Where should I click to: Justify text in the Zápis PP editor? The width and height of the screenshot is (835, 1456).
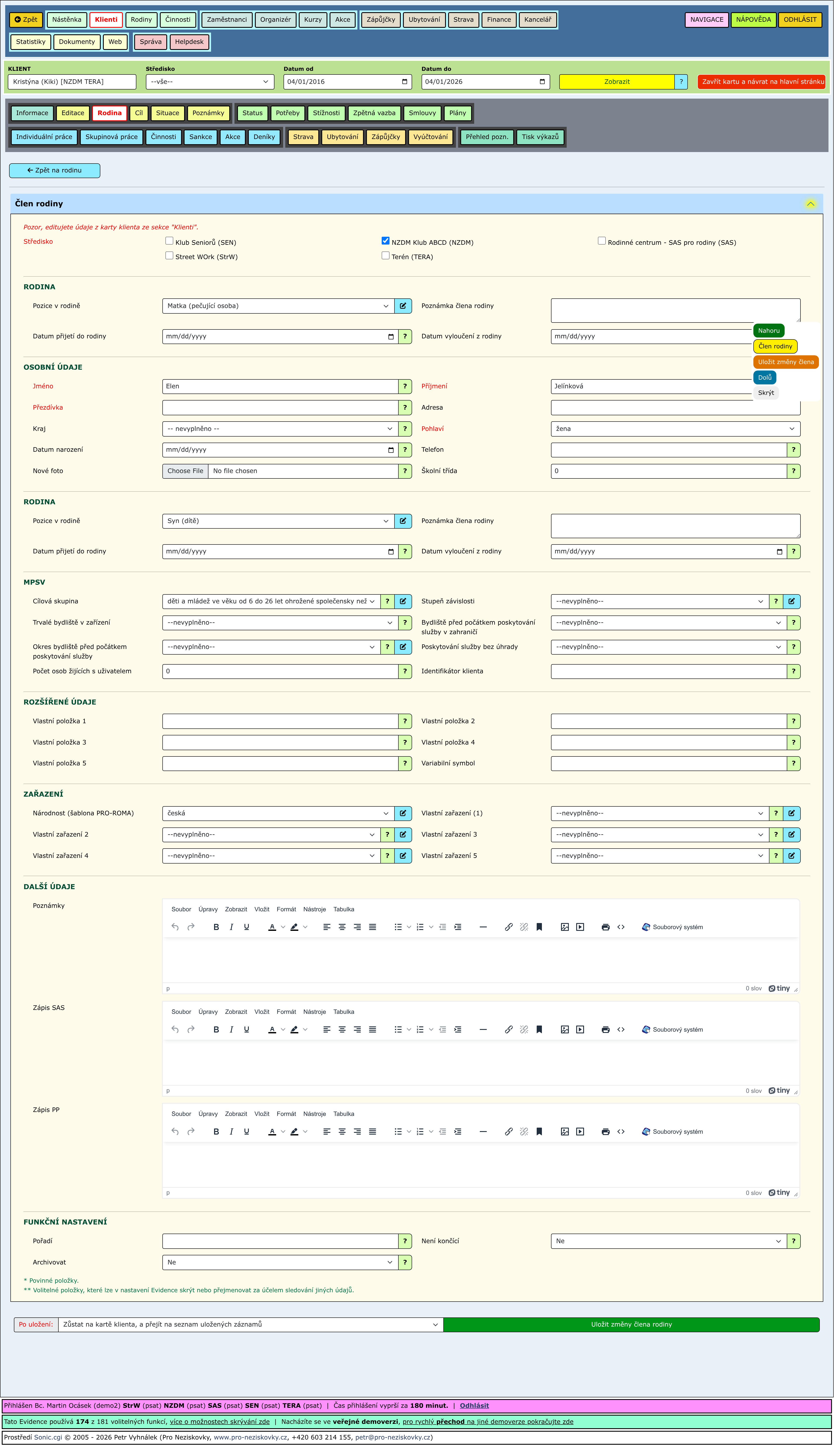373,1132
